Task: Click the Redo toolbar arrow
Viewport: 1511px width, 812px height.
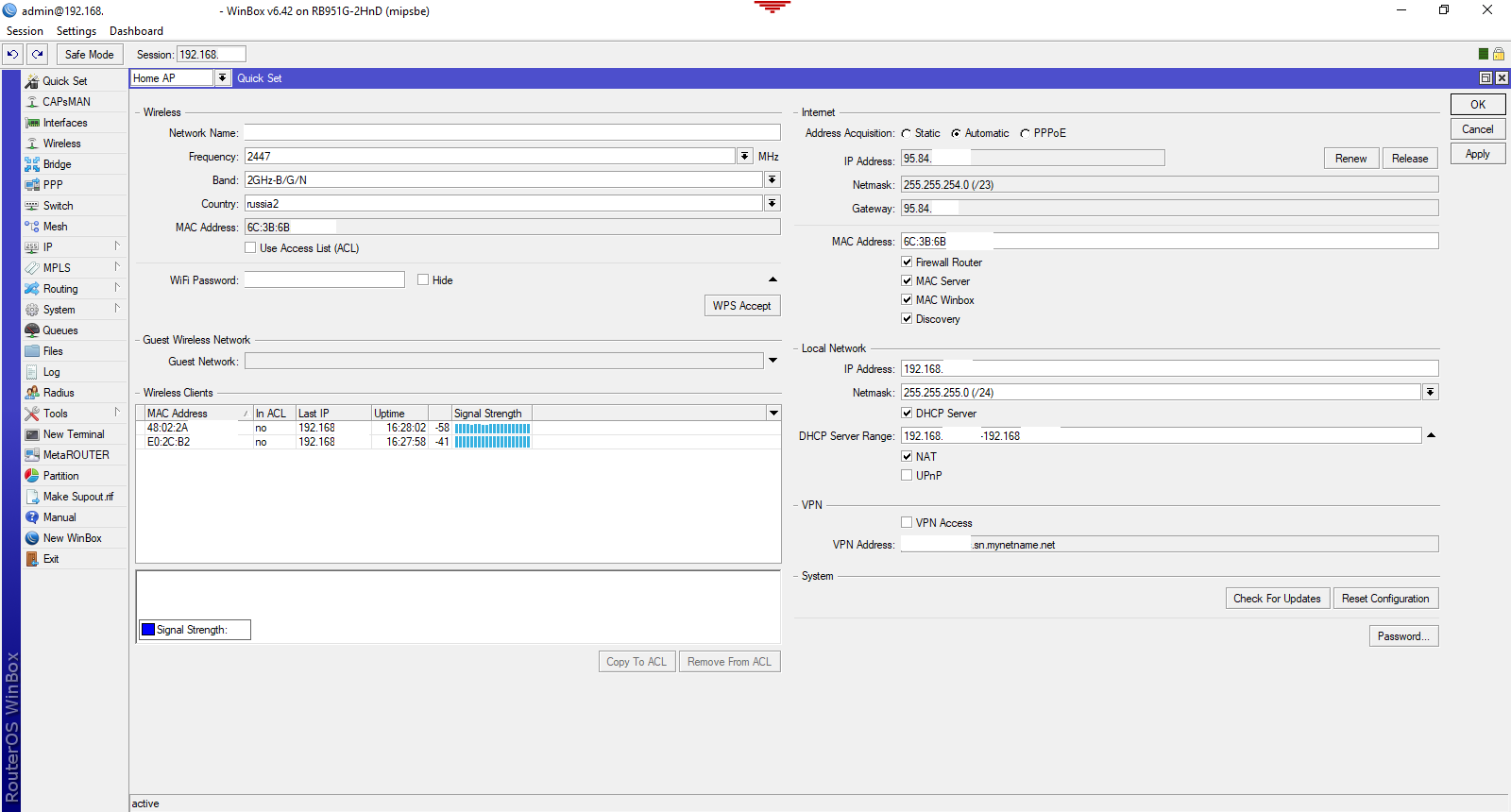Action: tap(38, 54)
